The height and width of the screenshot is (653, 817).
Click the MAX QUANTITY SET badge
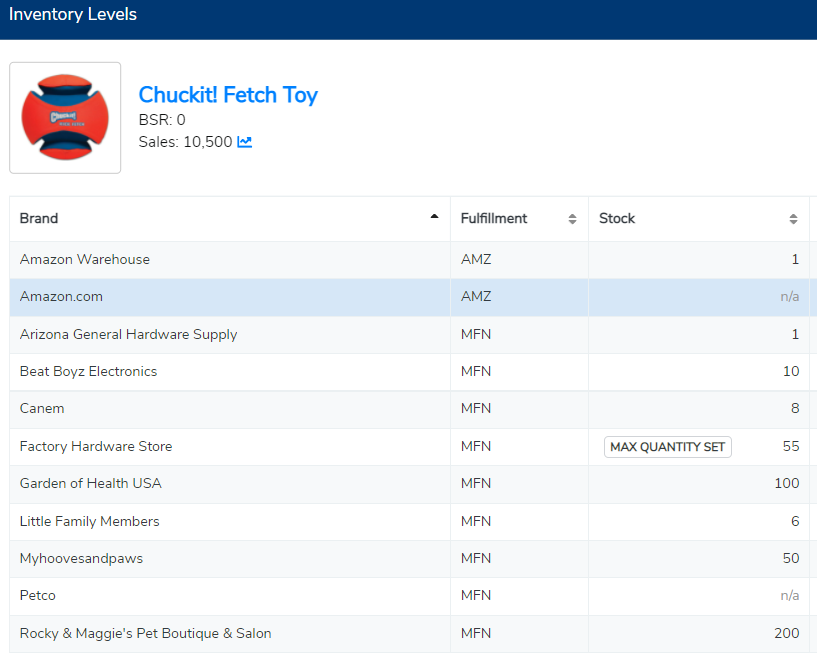pyautogui.click(x=667, y=447)
